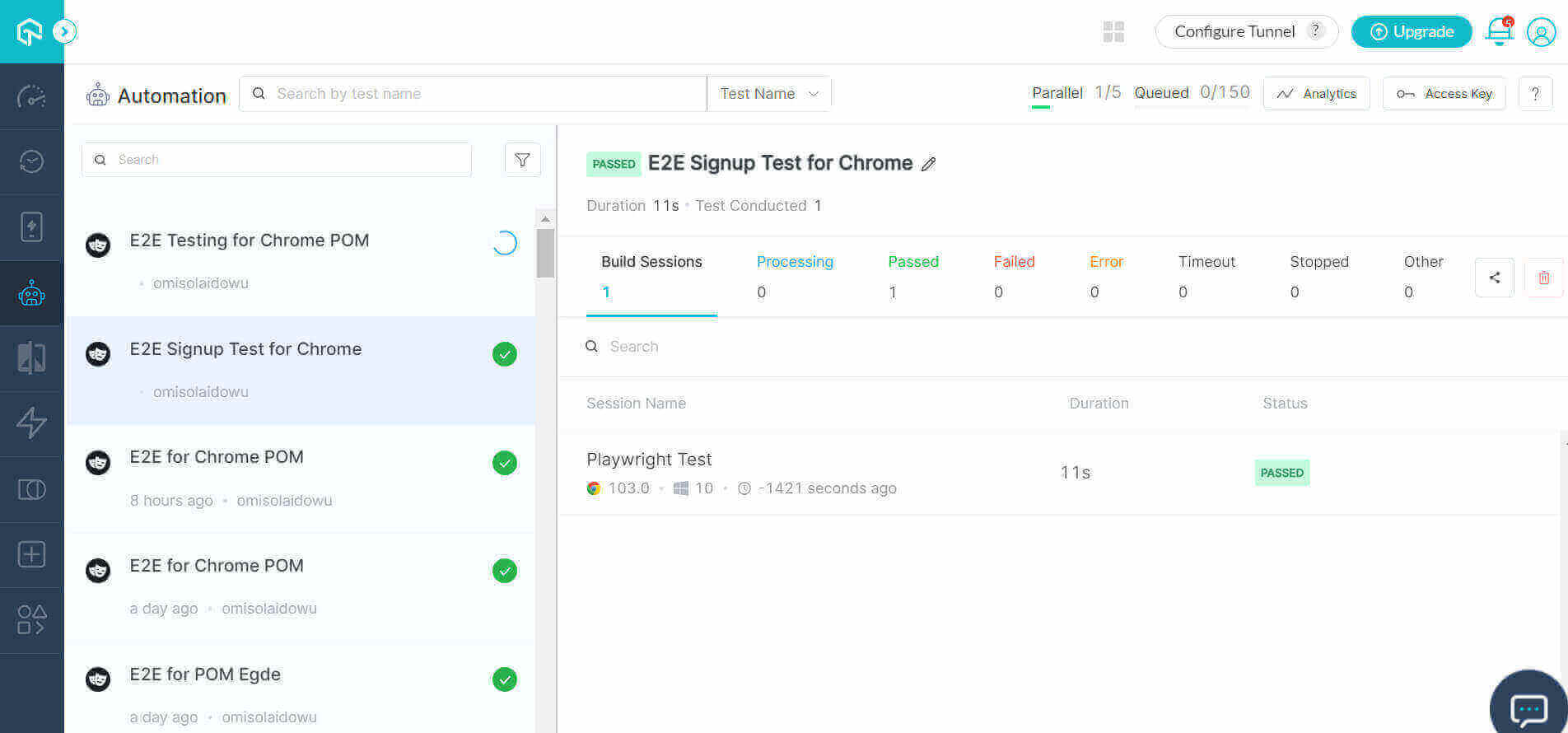Open the notifications bell icon
This screenshot has width=1568, height=733.
pos(1499,32)
